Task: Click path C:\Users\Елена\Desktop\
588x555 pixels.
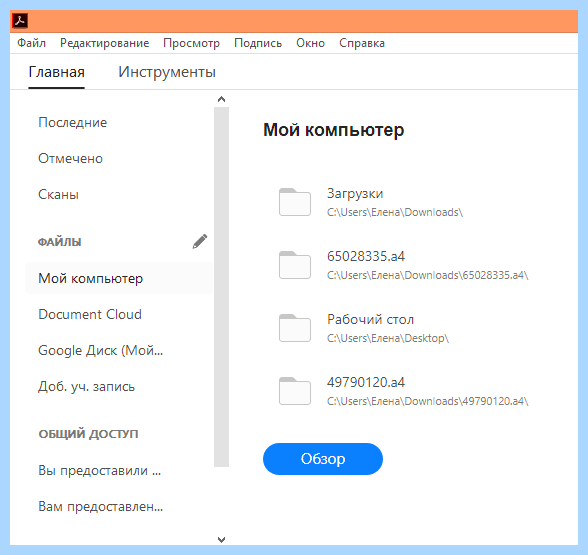Action: [388, 339]
